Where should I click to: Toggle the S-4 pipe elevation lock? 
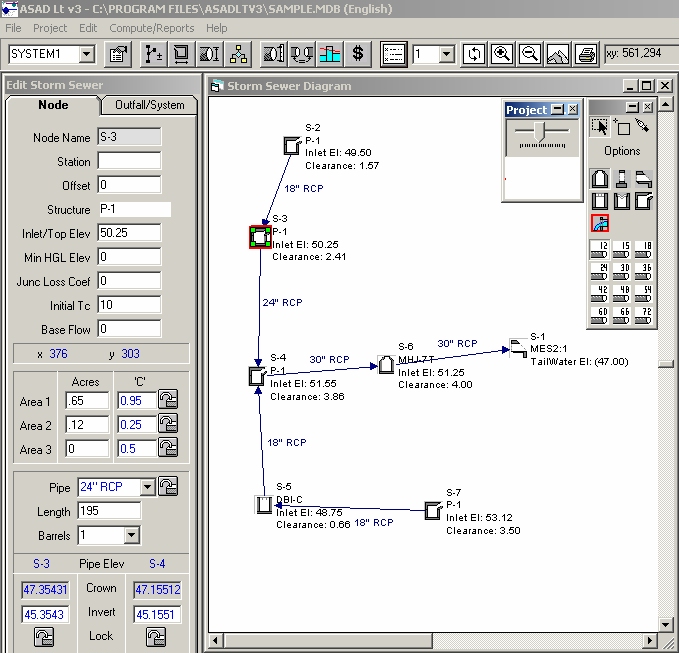tap(156, 637)
